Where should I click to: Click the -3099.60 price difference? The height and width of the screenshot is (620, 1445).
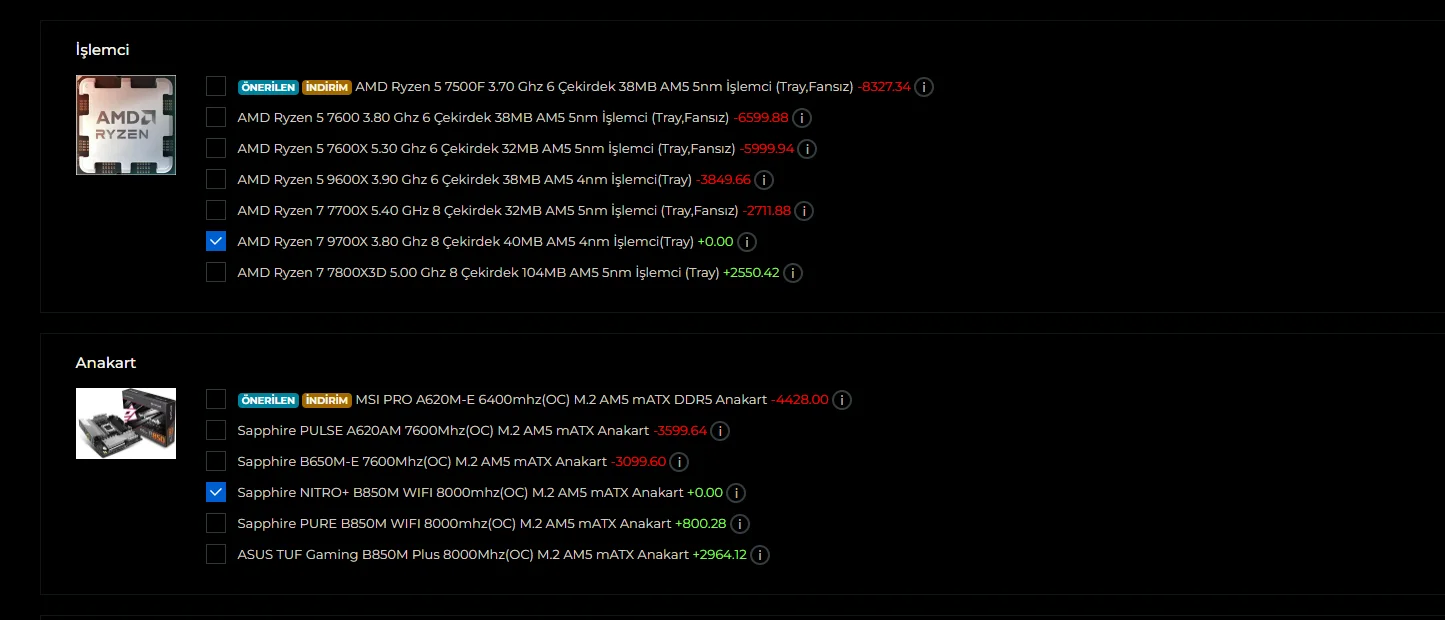(x=639, y=462)
